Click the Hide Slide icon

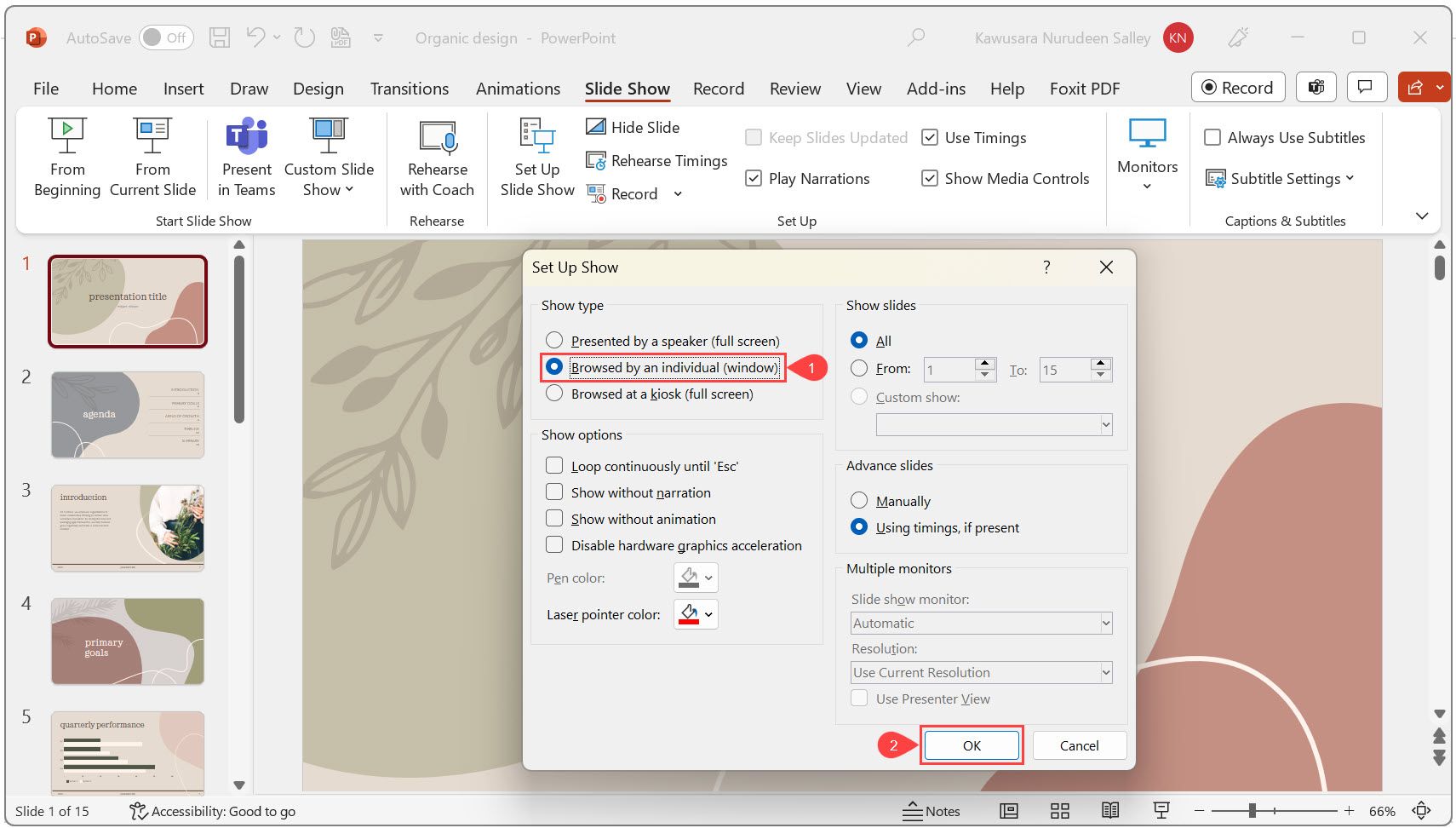[596, 127]
